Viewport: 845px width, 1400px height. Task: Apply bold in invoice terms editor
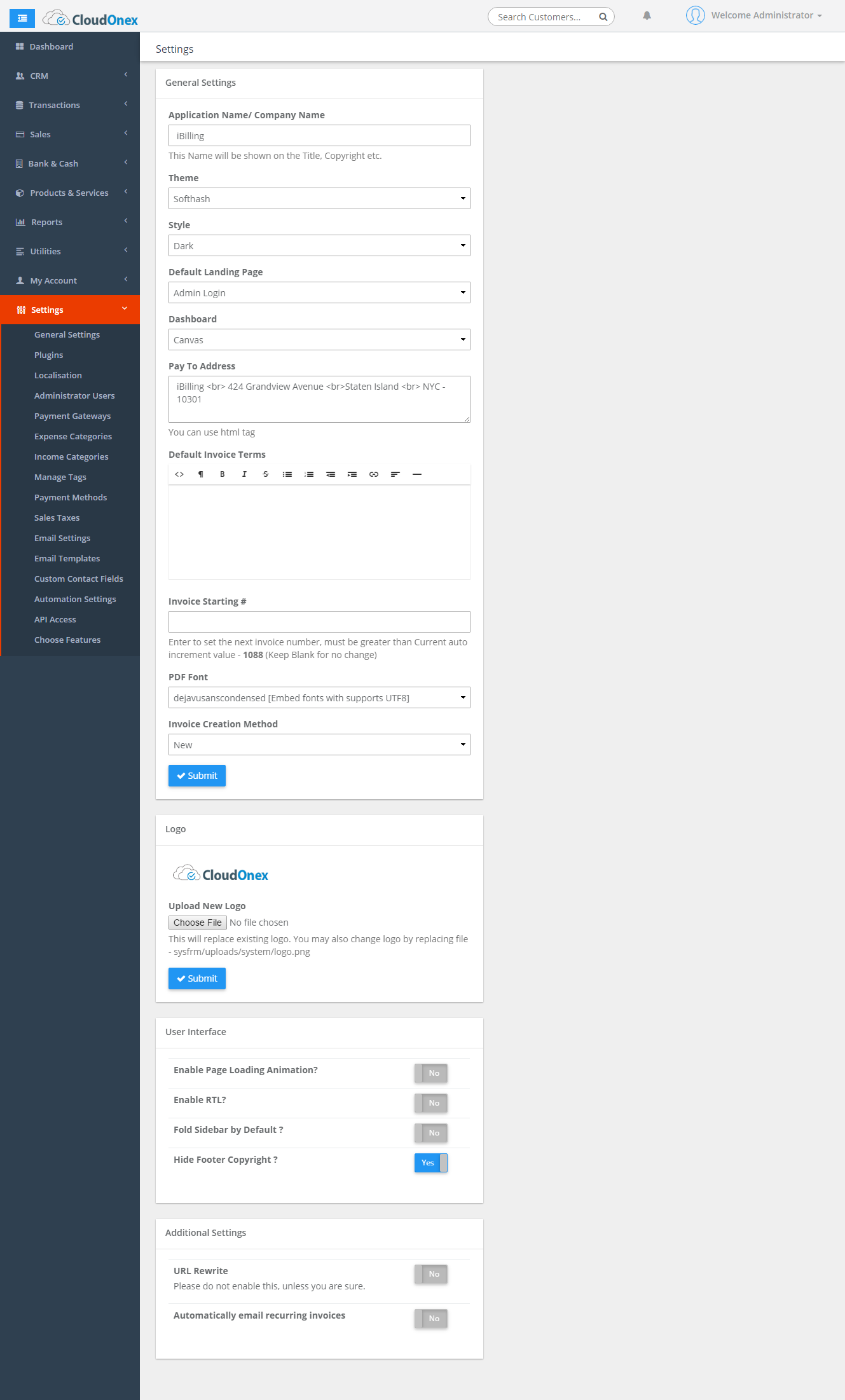pyautogui.click(x=223, y=474)
